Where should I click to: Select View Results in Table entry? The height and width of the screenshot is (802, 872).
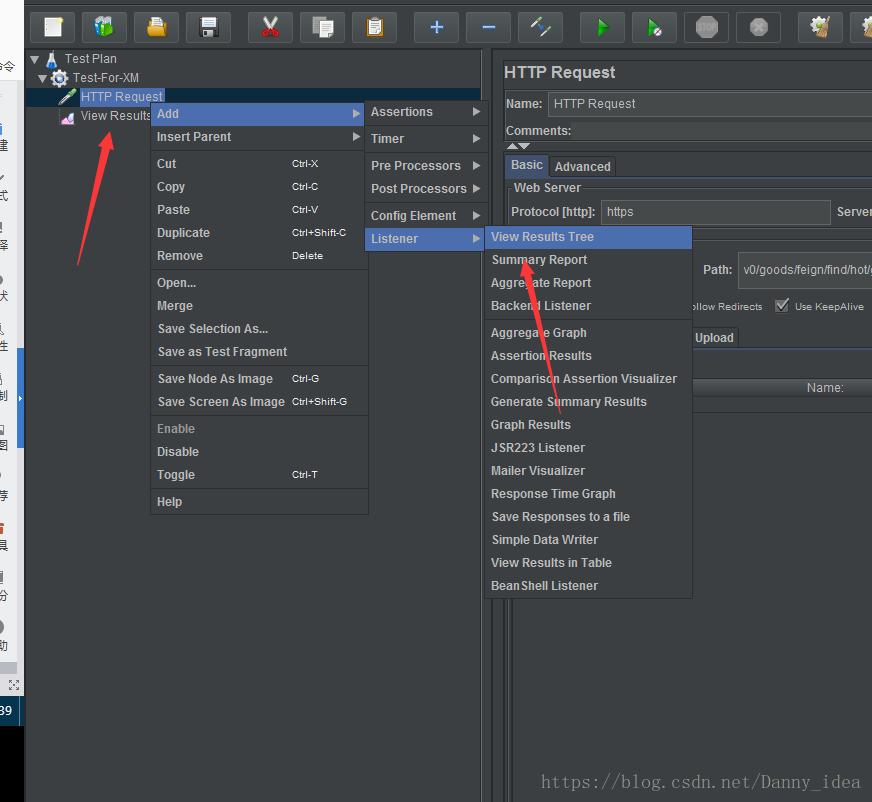pos(589,563)
